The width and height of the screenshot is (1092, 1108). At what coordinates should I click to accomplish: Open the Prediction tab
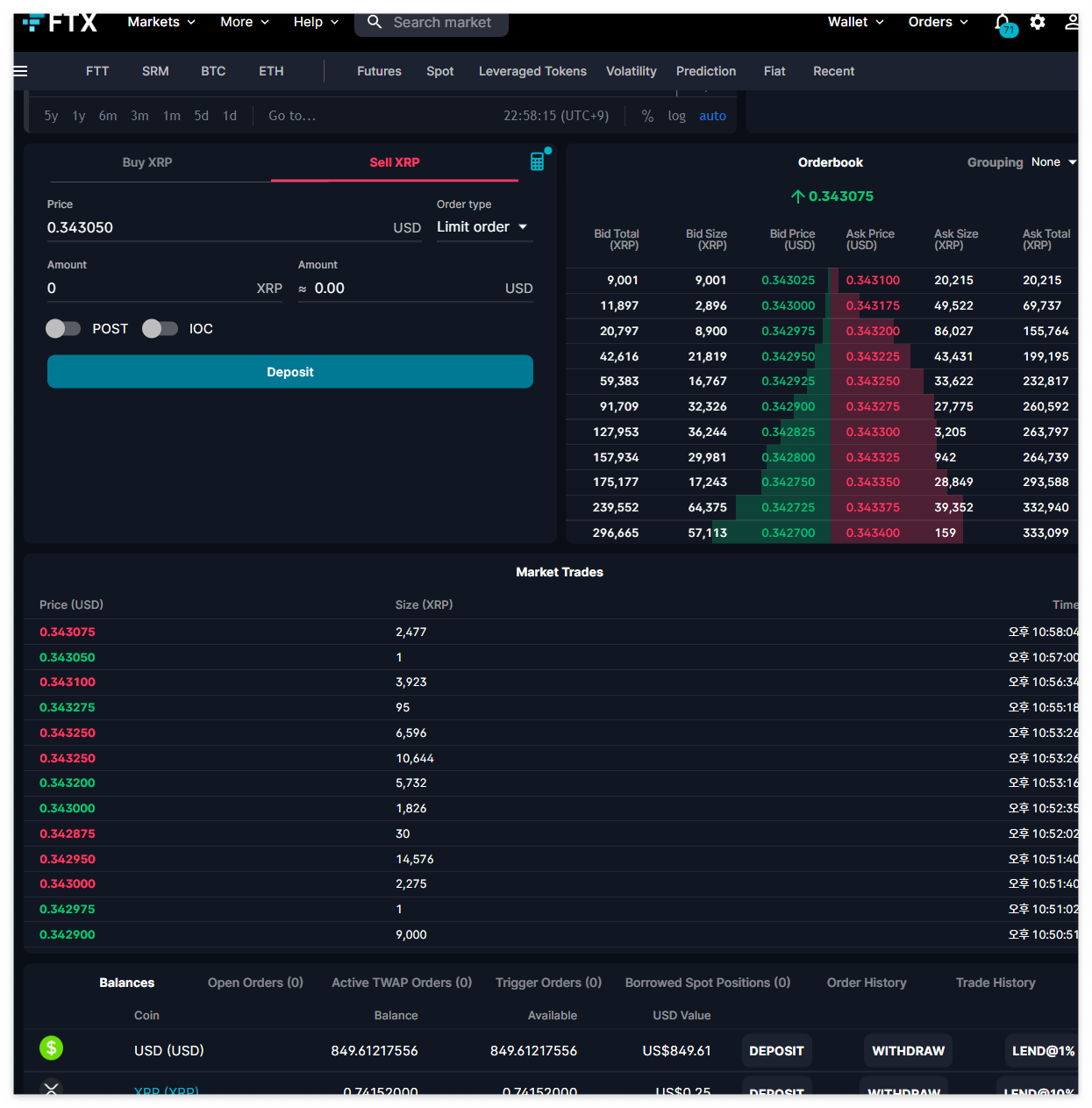pyautogui.click(x=706, y=71)
